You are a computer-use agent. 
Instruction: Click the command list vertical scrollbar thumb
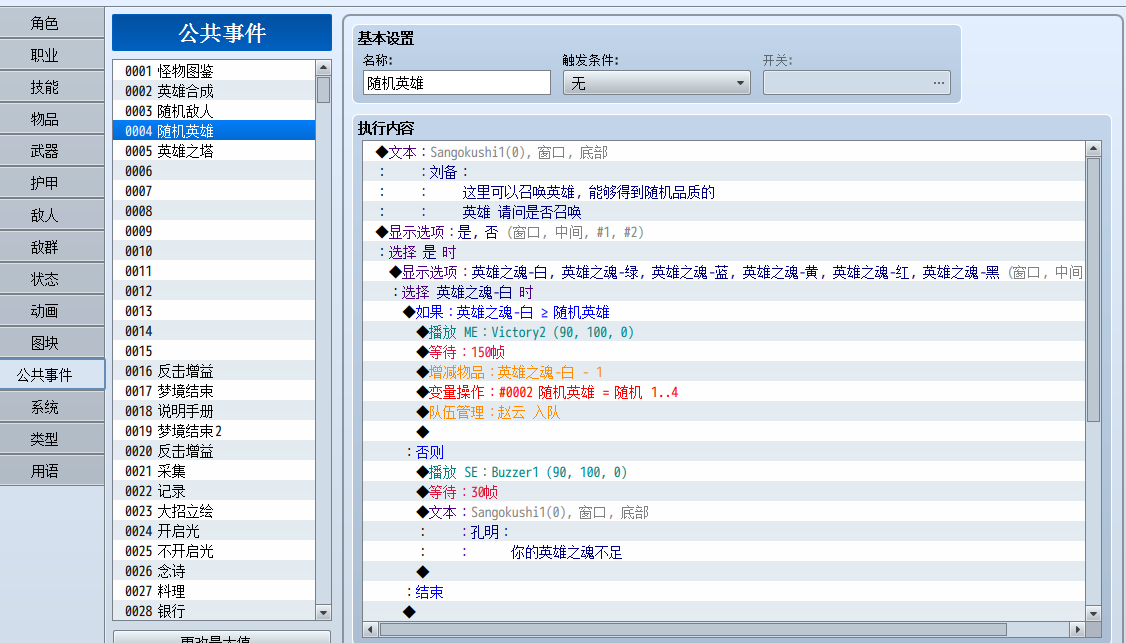1093,290
